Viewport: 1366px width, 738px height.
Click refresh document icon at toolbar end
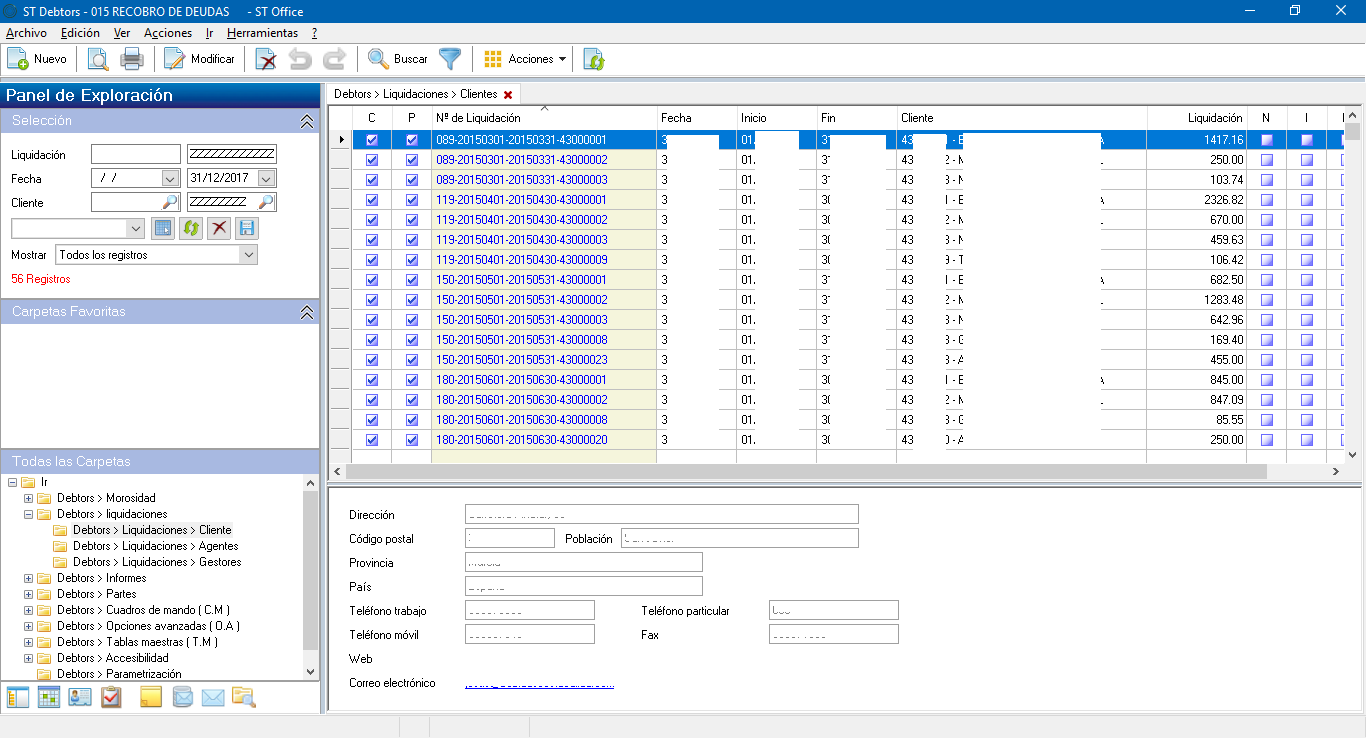594,59
